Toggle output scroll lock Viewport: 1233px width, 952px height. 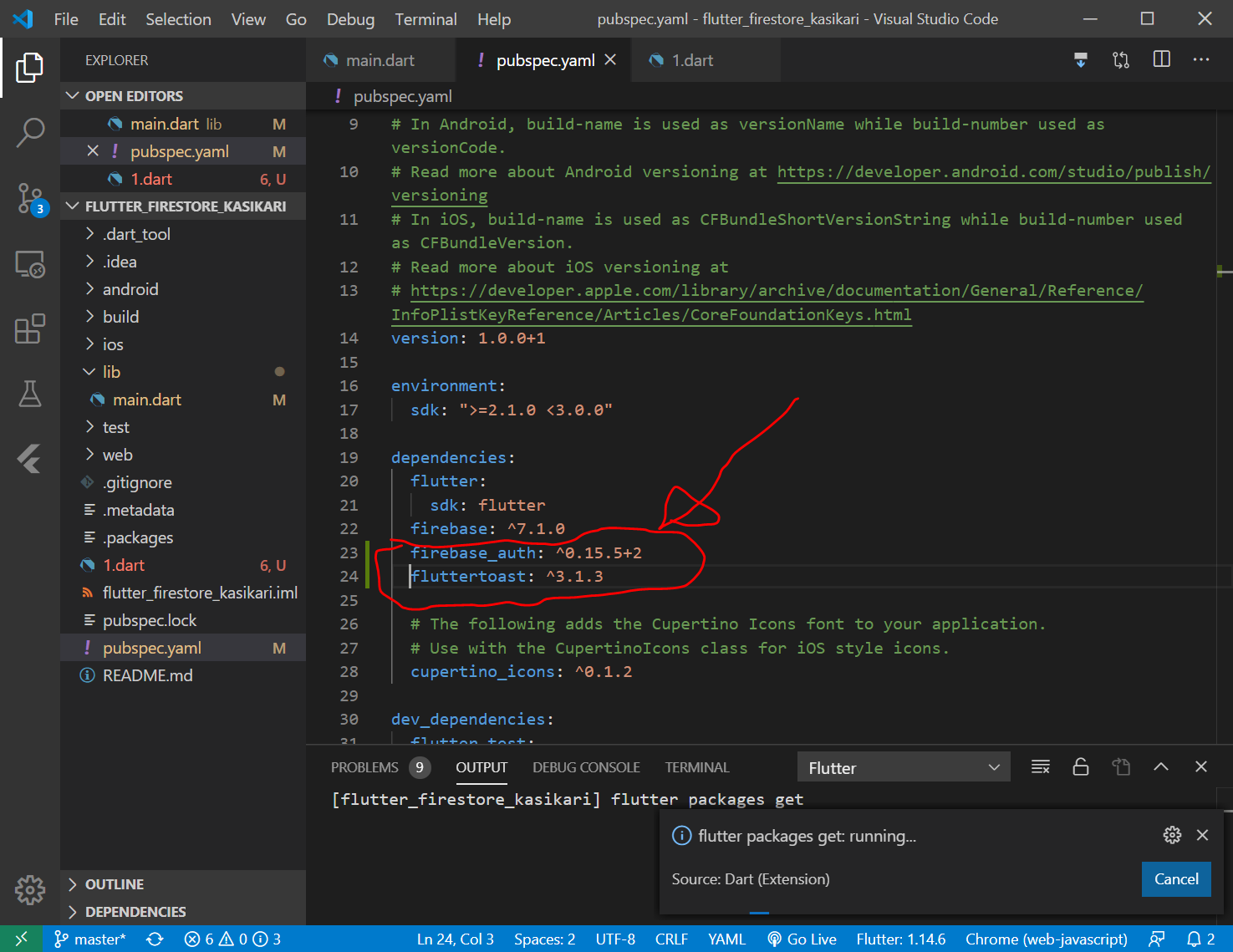point(1081,766)
